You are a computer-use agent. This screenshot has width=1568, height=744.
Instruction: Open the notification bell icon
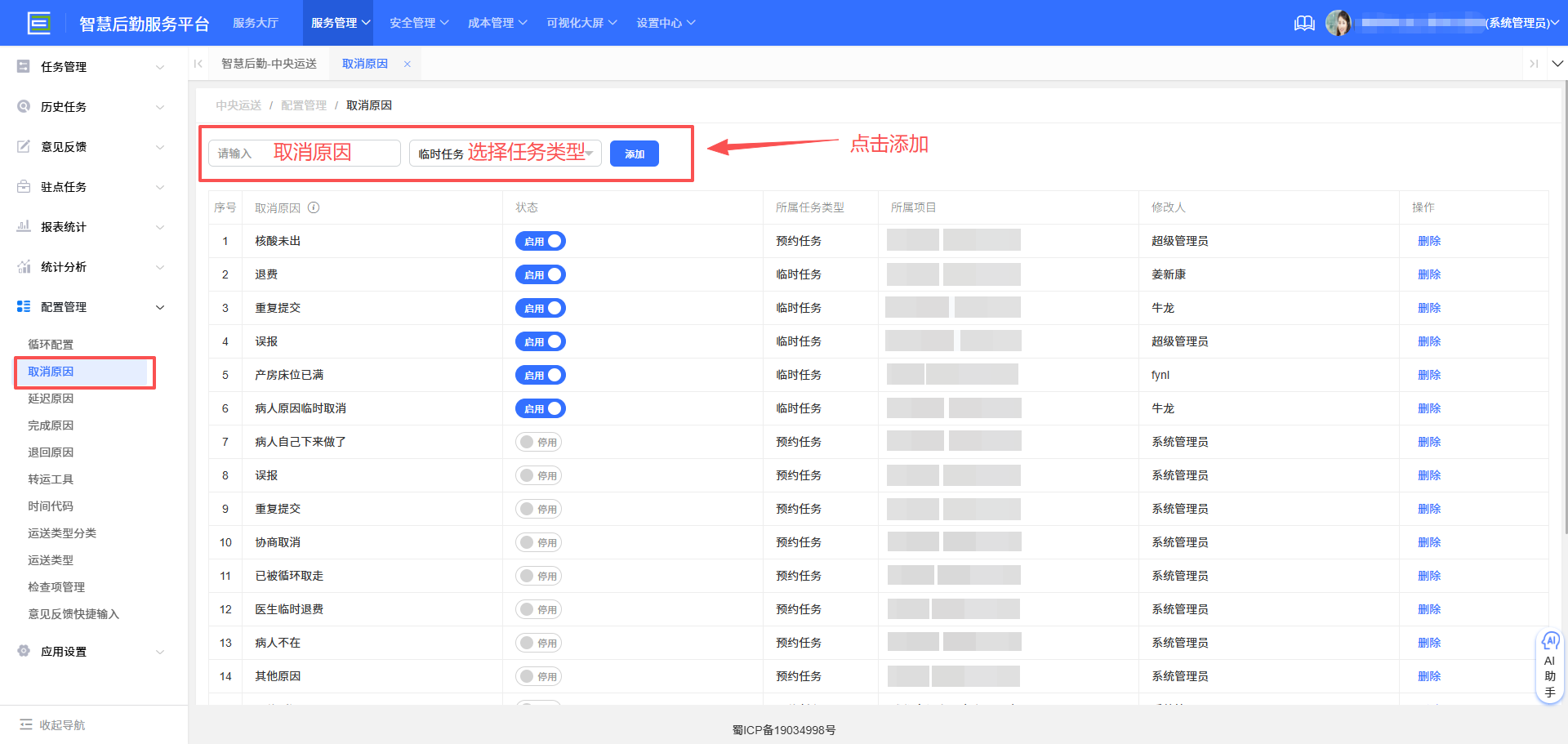tap(1304, 23)
